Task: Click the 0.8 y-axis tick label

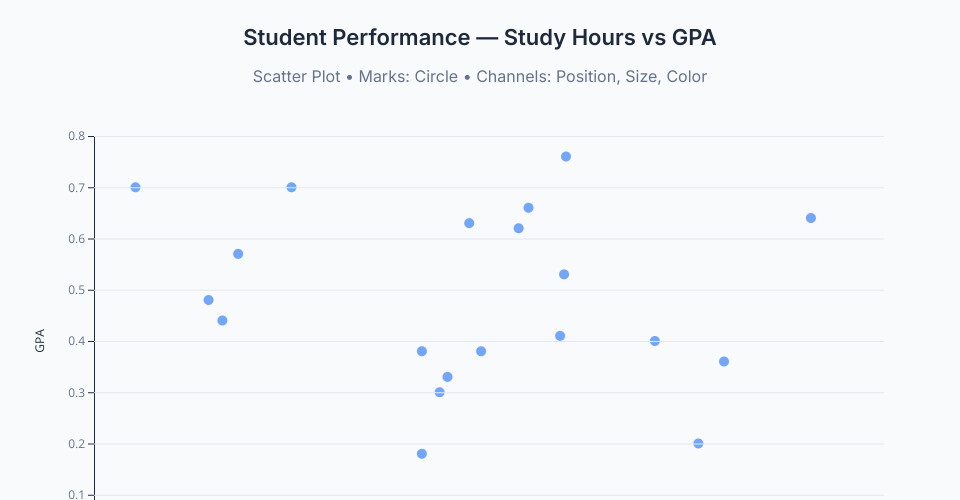Action: (76, 136)
